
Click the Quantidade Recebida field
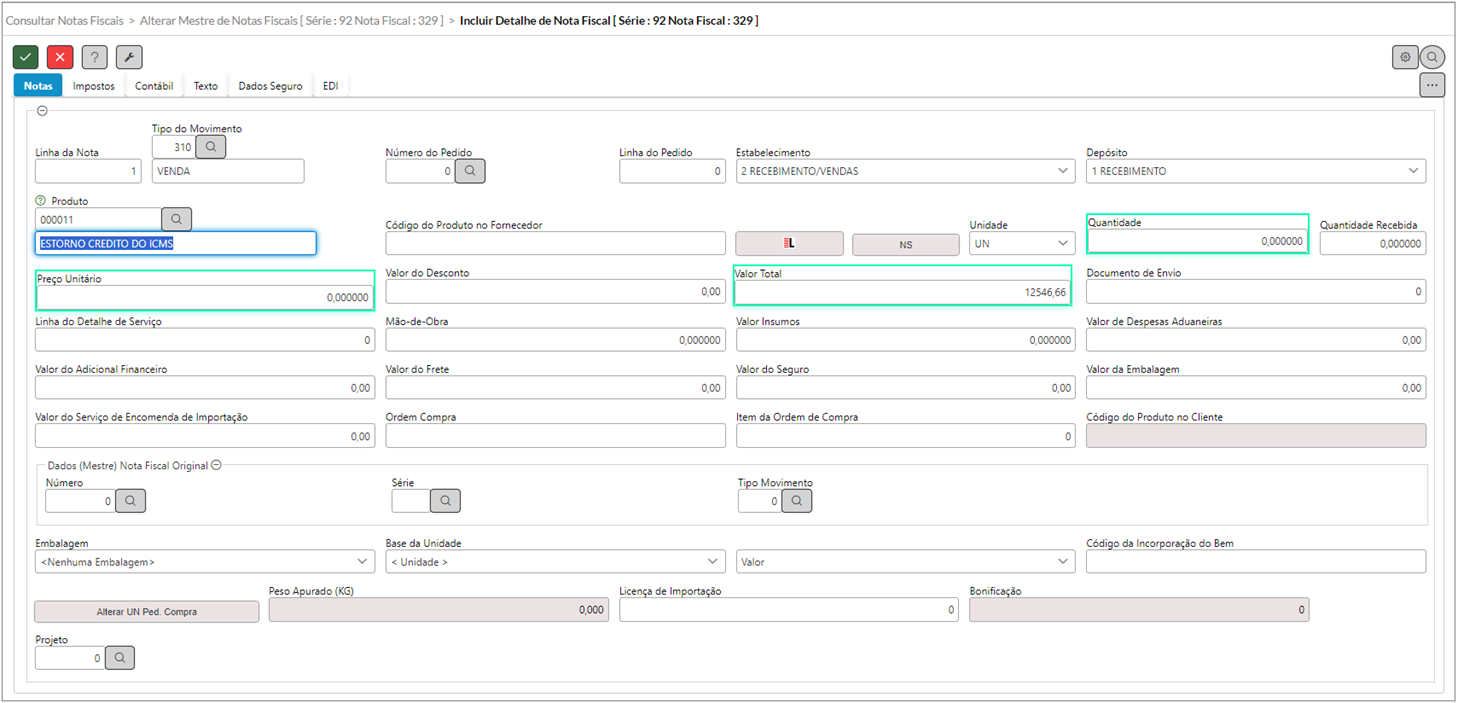pos(1373,243)
